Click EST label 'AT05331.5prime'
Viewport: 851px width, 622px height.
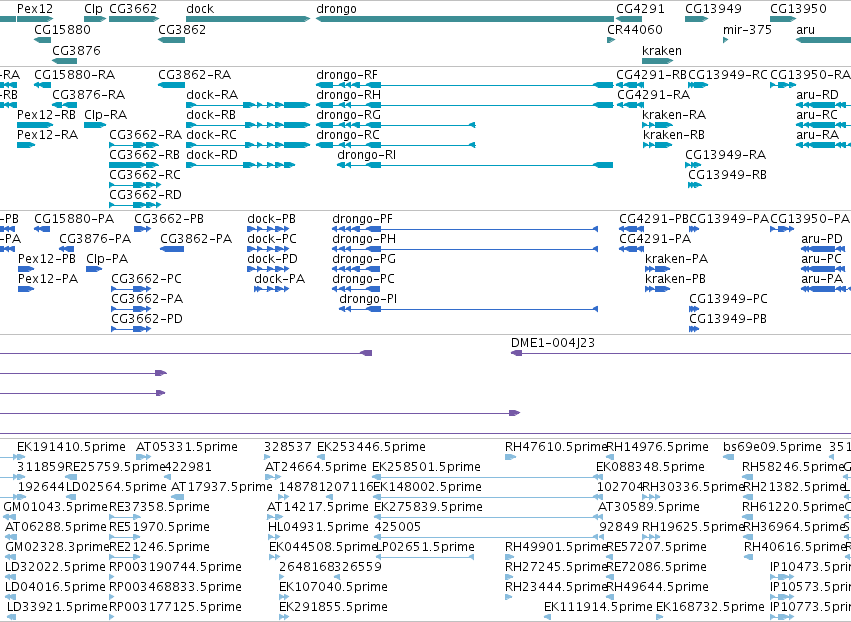[187, 447]
